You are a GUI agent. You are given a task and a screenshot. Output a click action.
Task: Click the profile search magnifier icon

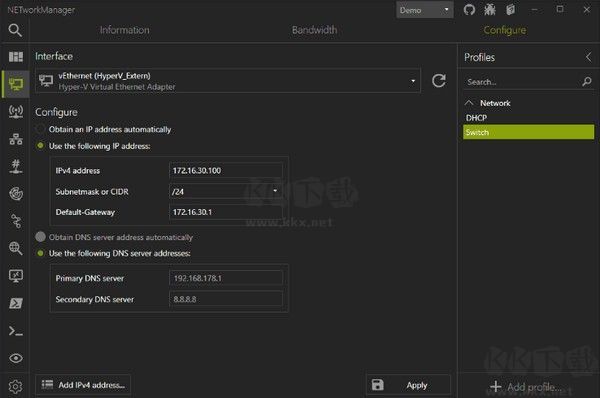pos(587,82)
